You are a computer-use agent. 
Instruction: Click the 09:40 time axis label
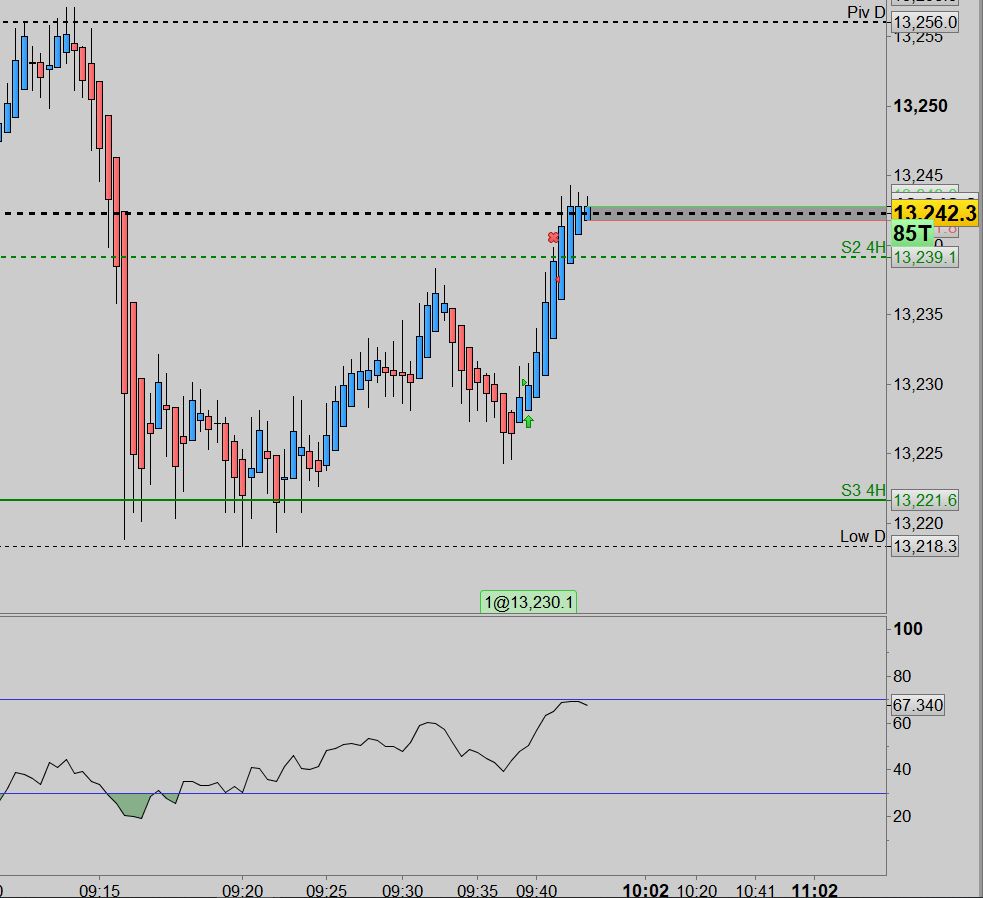click(x=536, y=890)
